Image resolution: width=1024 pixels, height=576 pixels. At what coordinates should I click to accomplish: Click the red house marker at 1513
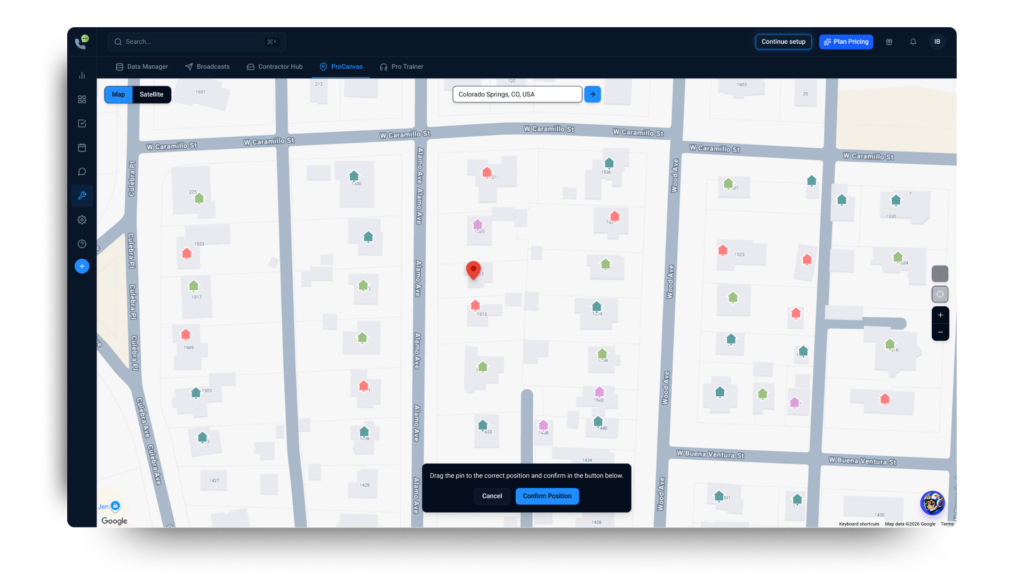[475, 306]
